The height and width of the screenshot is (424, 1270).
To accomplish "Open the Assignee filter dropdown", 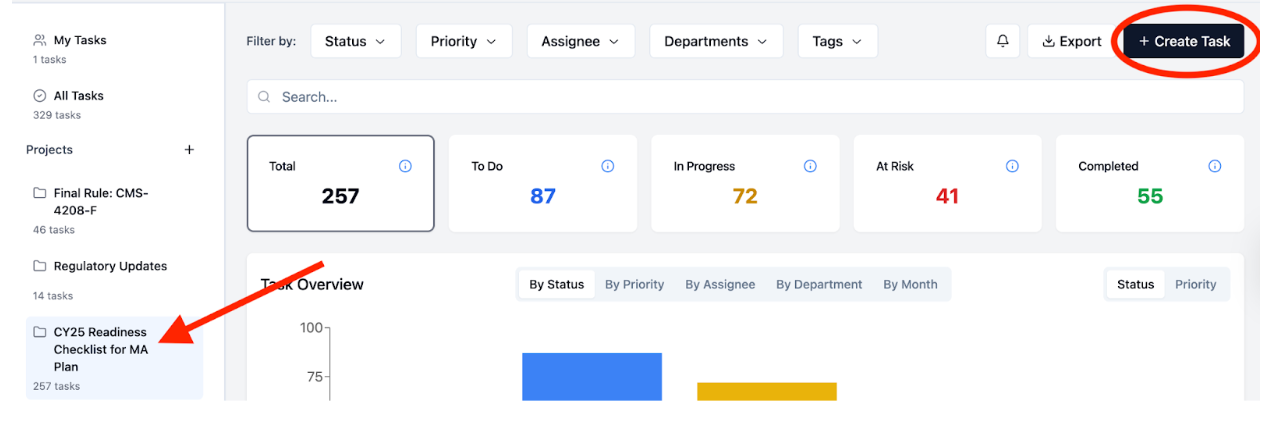I will [581, 41].
